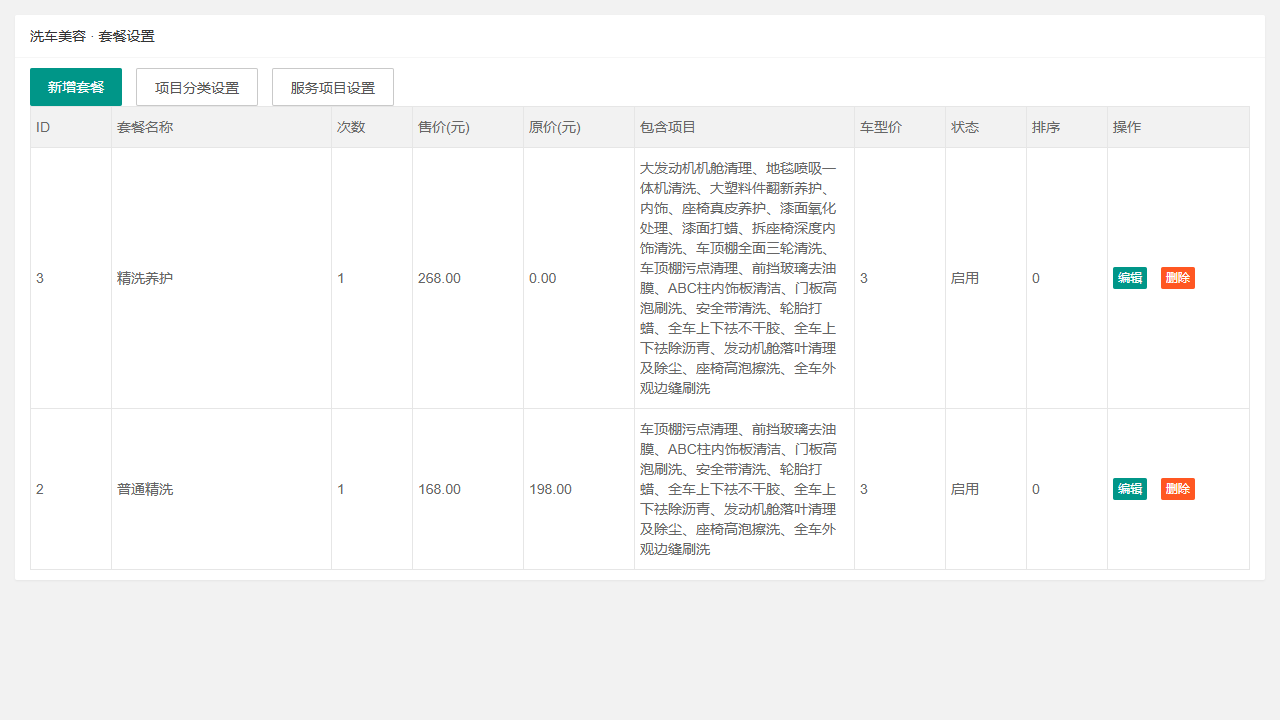Click ID cell 3
The width and height of the screenshot is (1280, 720).
pos(71,278)
